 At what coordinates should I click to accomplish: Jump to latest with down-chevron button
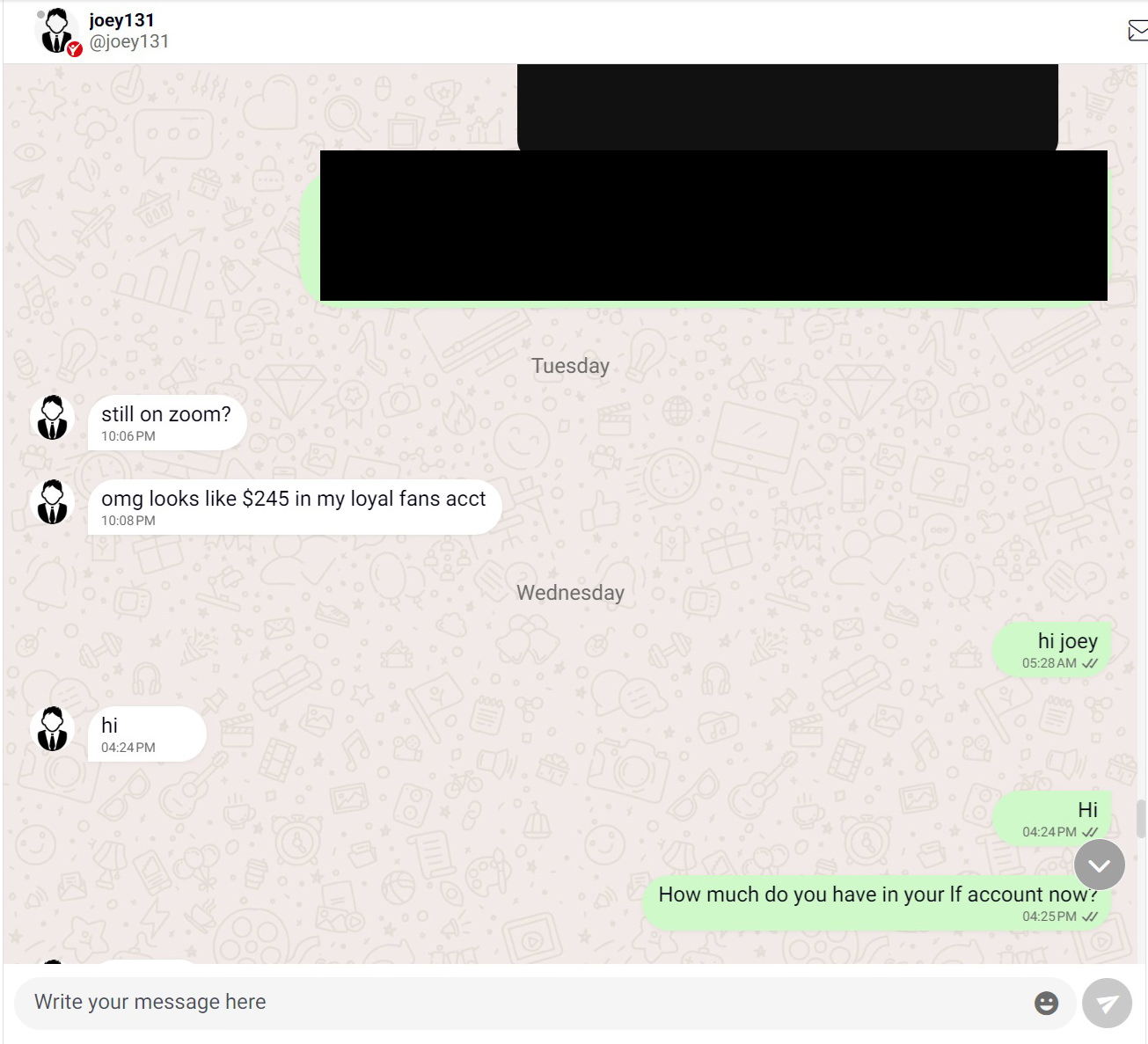pyautogui.click(x=1100, y=865)
